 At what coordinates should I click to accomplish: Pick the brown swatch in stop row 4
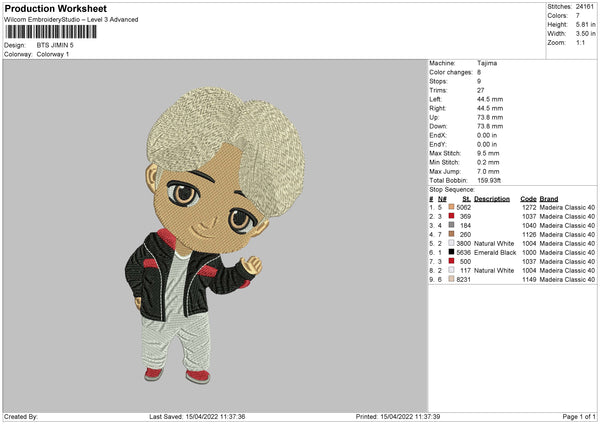click(x=451, y=234)
